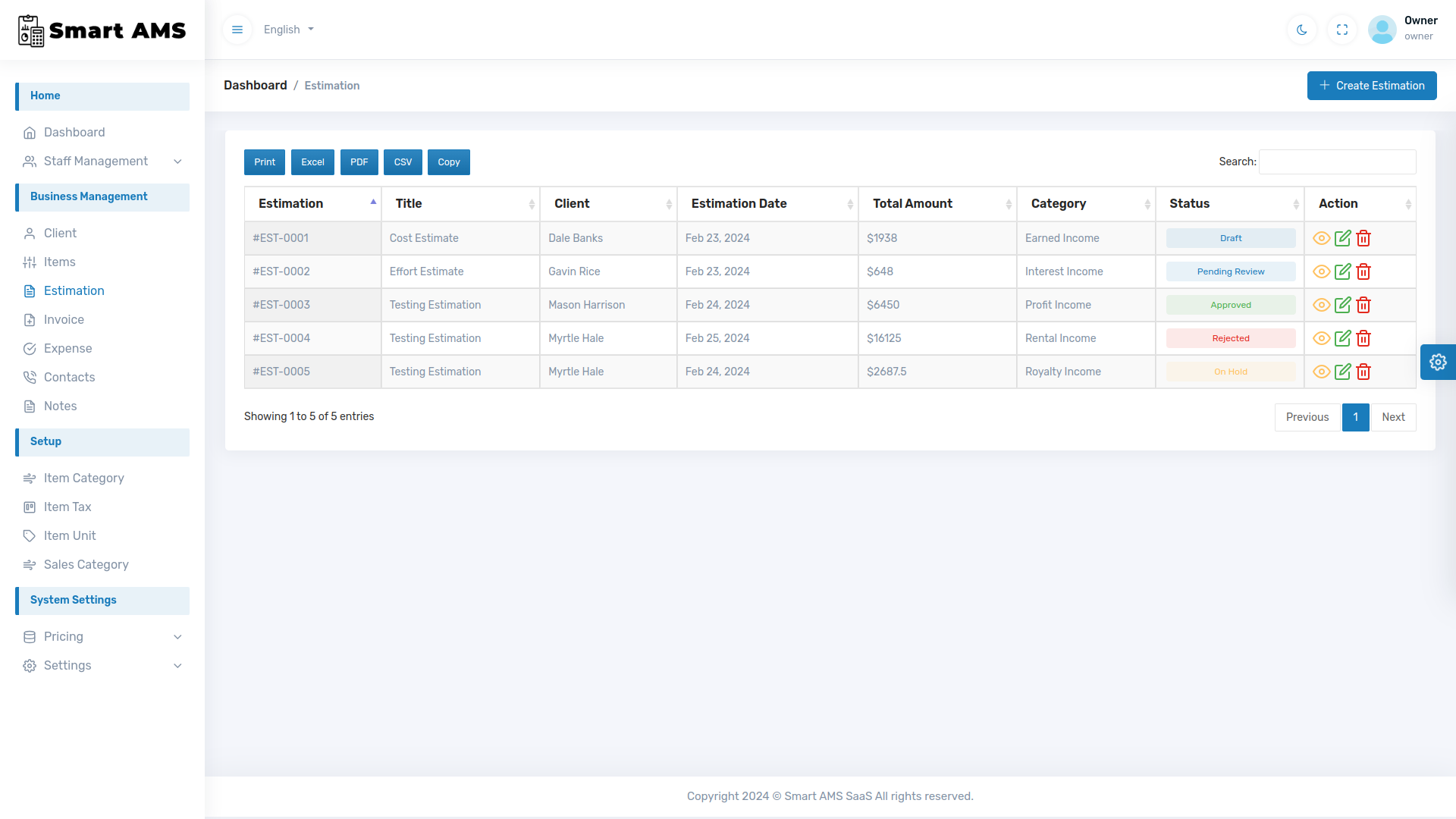This screenshot has width=1456, height=819.
Task: Click the Create Estimation button
Action: pyautogui.click(x=1371, y=85)
